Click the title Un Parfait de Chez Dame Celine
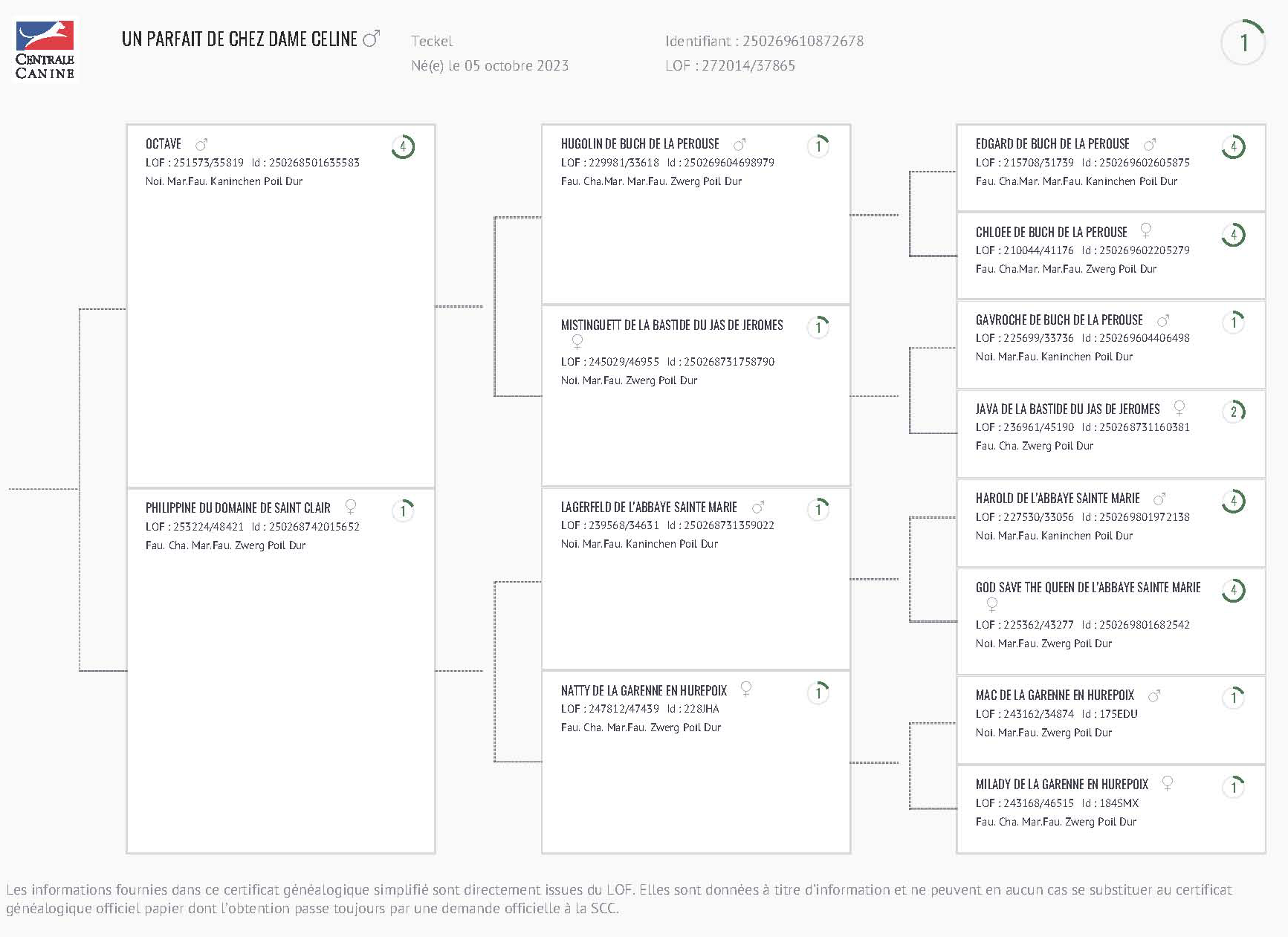 point(239,39)
